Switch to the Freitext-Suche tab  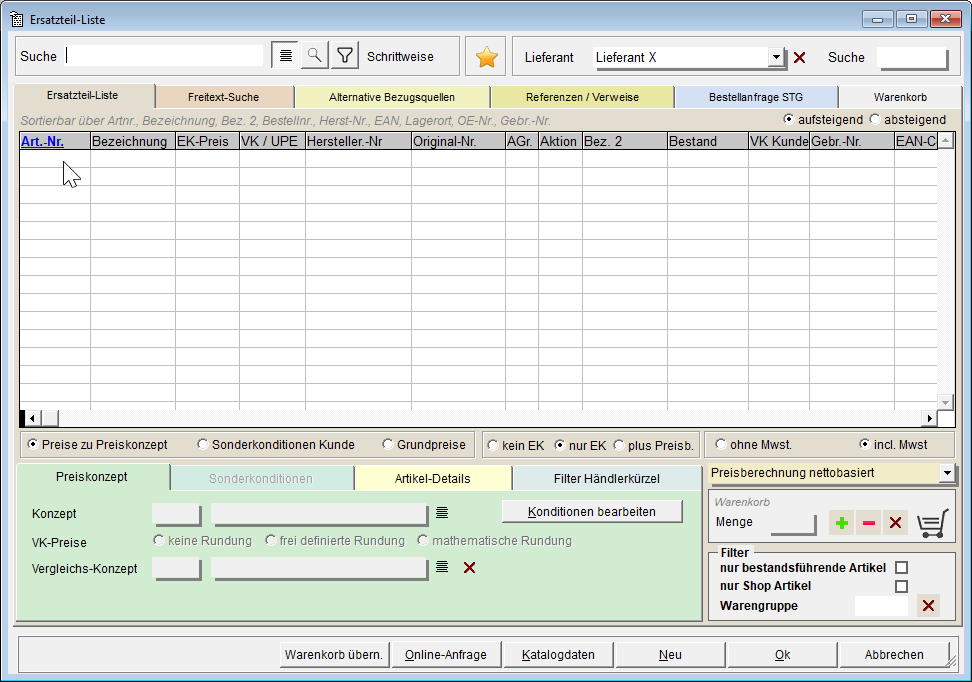(224, 97)
